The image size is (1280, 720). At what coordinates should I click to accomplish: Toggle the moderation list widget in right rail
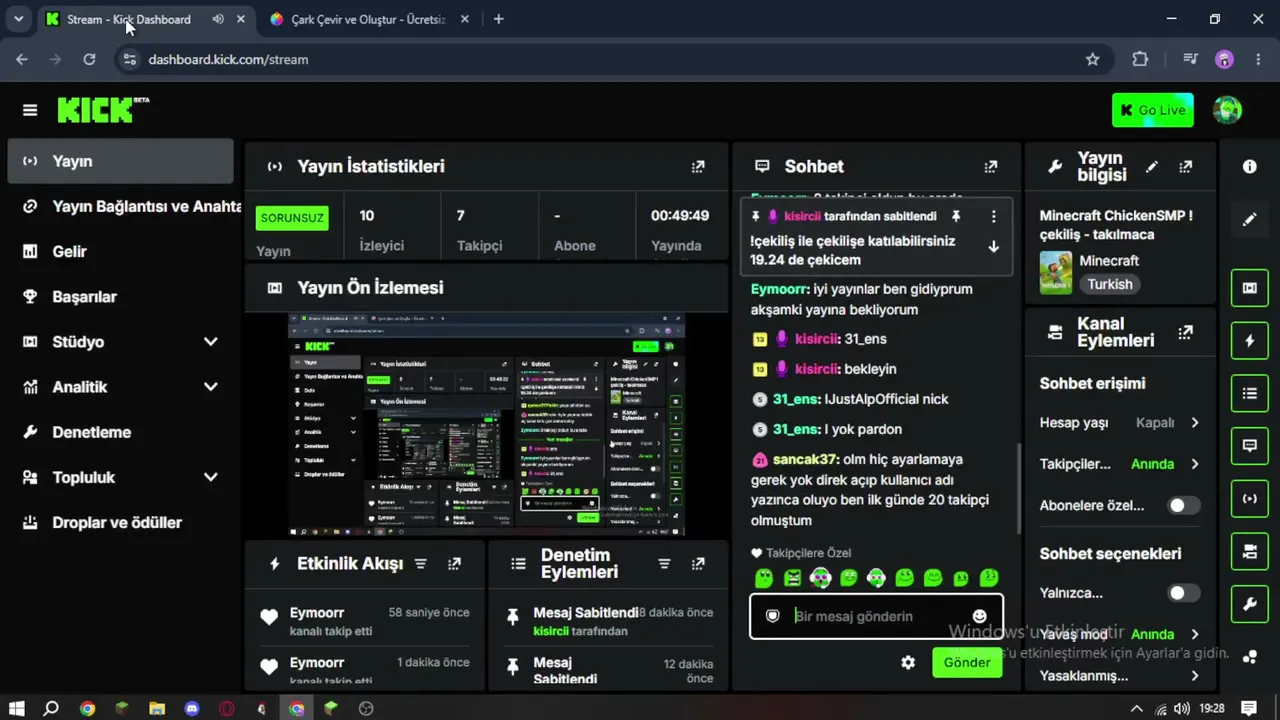pos(1249,393)
